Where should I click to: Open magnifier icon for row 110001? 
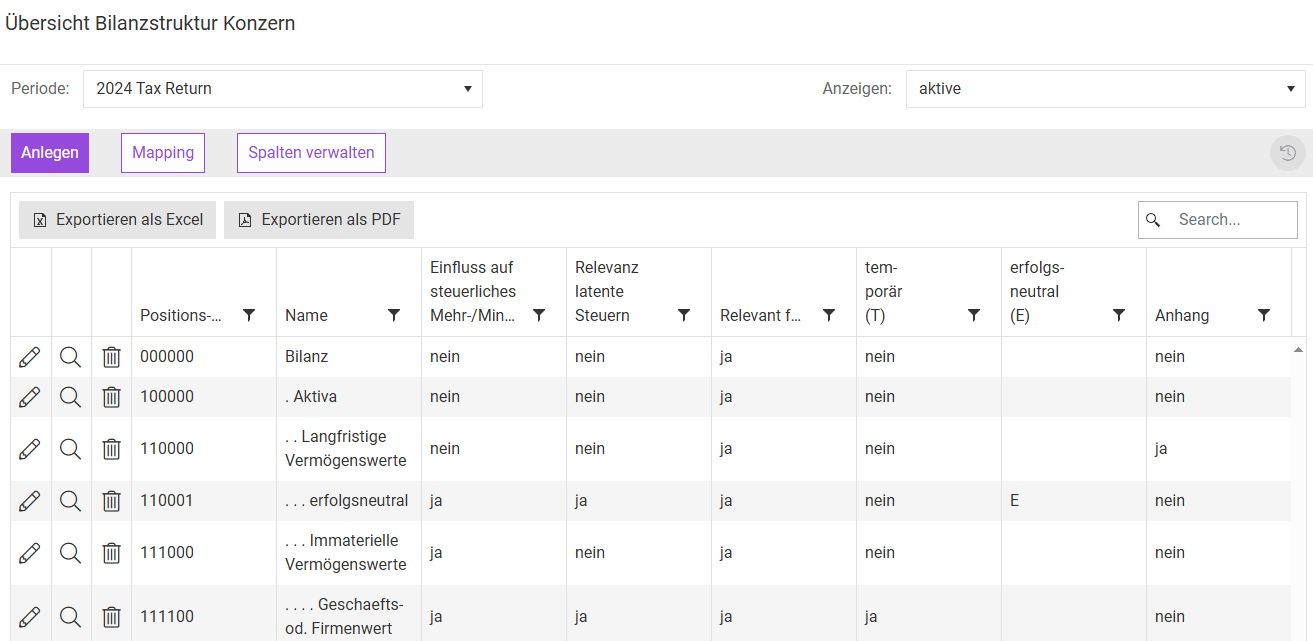coord(70,501)
